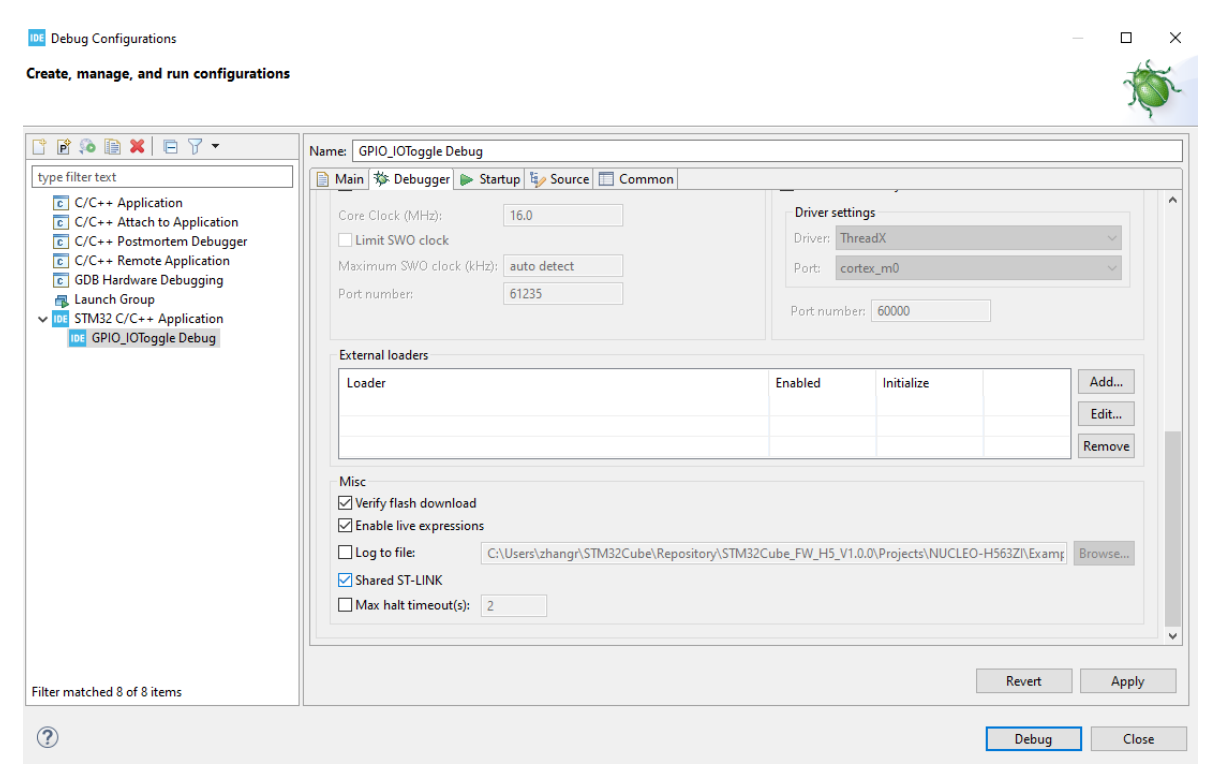Click the Browse... button for log file
This screenshot has width=1221, height=783.
coord(1104,553)
